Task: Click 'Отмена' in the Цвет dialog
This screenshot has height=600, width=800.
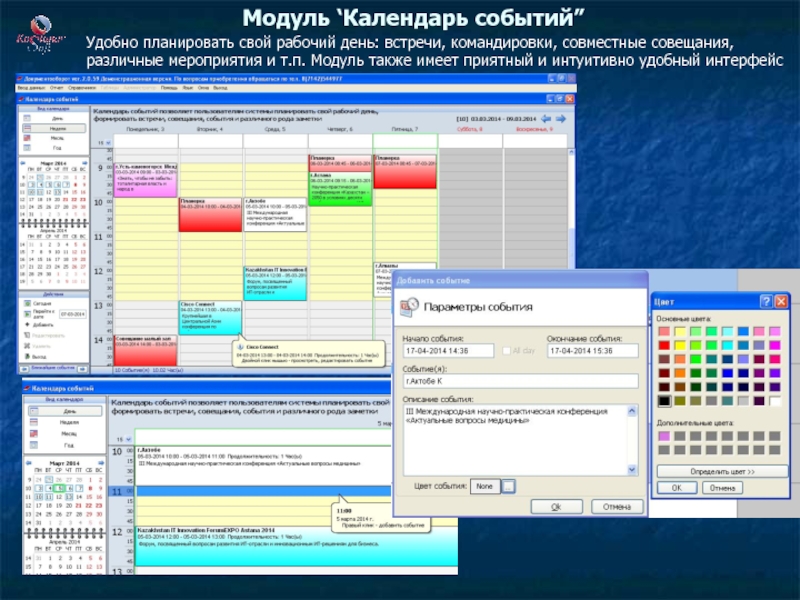Action: click(721, 487)
